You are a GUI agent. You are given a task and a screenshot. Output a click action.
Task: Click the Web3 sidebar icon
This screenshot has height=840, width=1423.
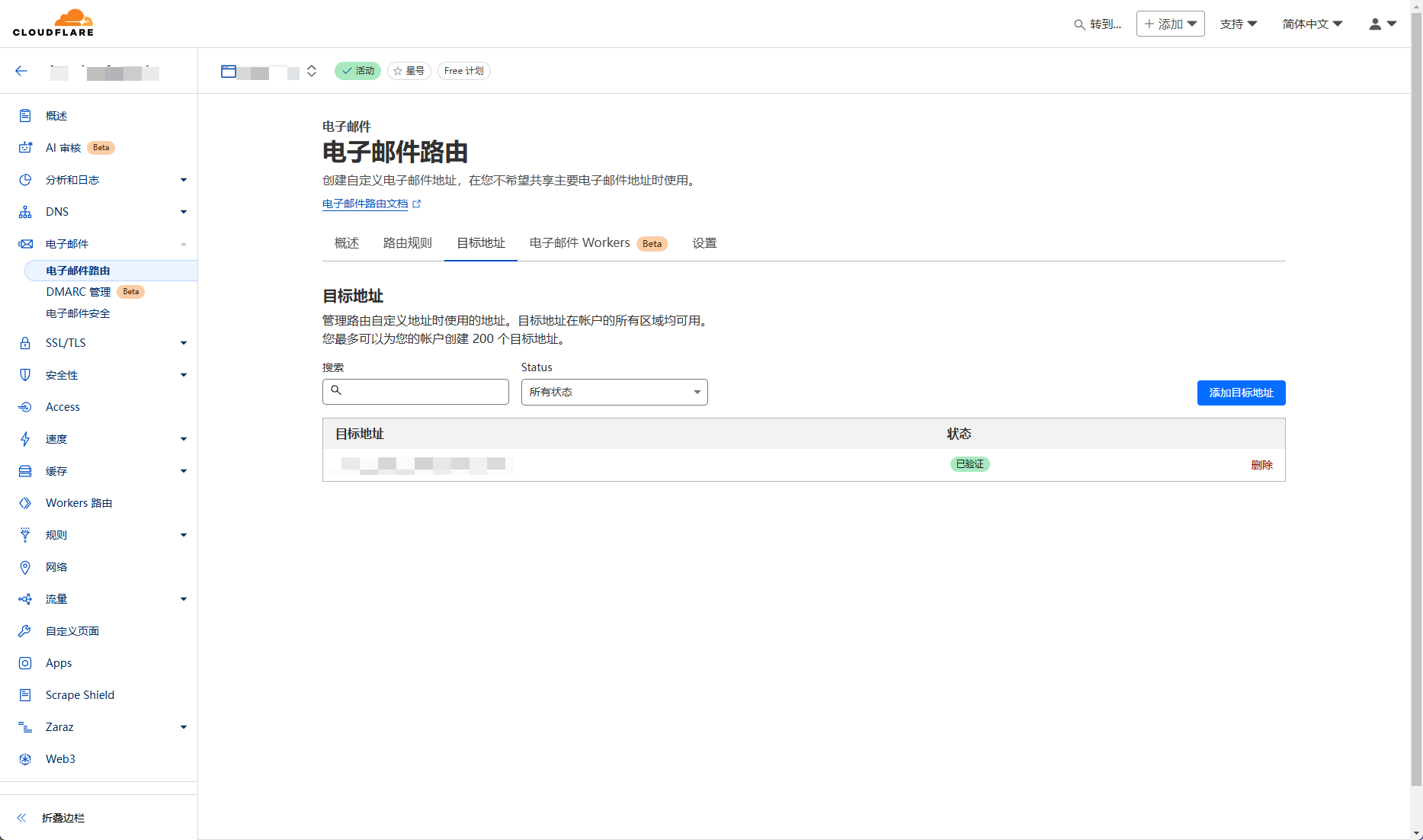pos(25,759)
